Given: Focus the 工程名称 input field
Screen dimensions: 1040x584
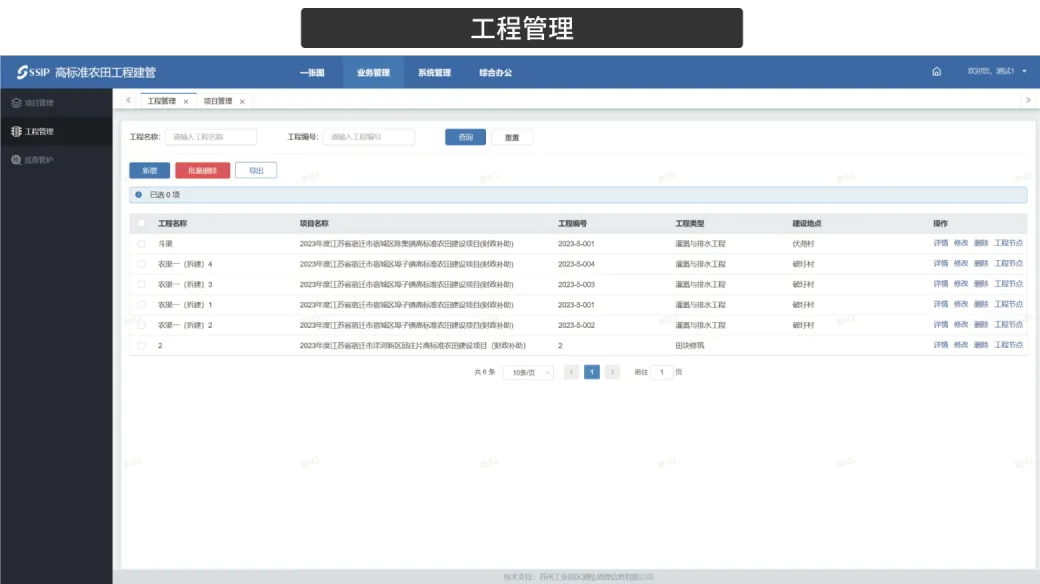Looking at the screenshot, I should click(x=211, y=137).
